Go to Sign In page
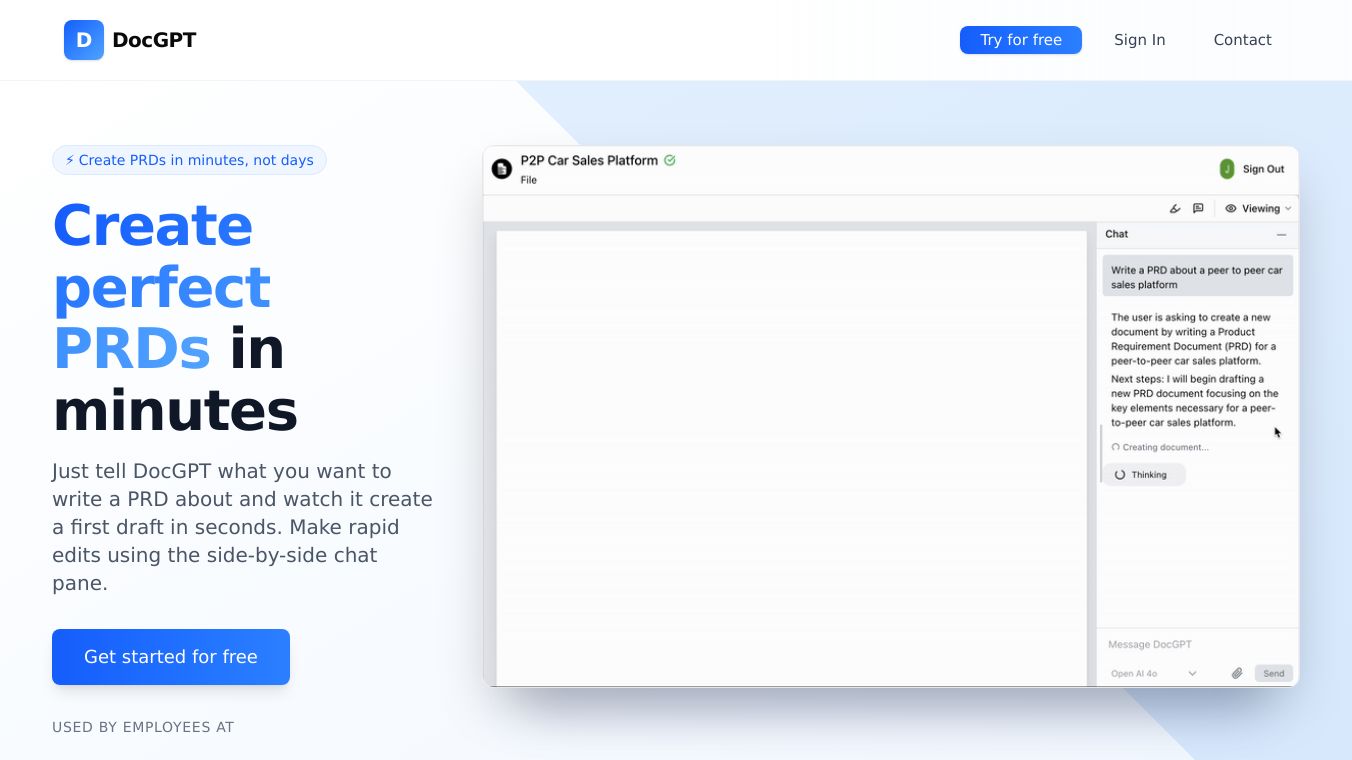This screenshot has width=1352, height=760. pos(1139,40)
